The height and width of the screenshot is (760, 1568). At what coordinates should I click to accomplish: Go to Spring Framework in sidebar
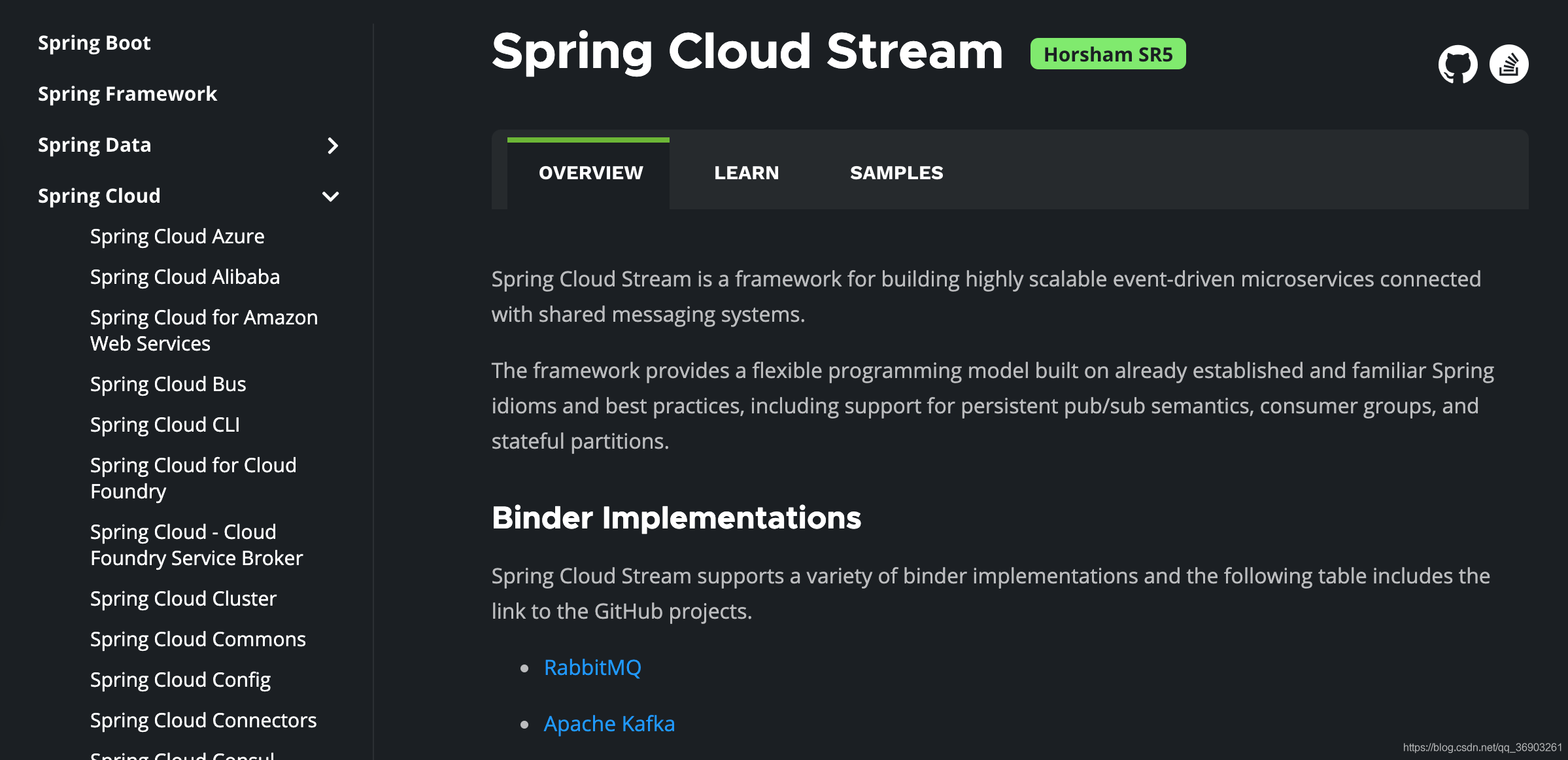click(x=127, y=94)
